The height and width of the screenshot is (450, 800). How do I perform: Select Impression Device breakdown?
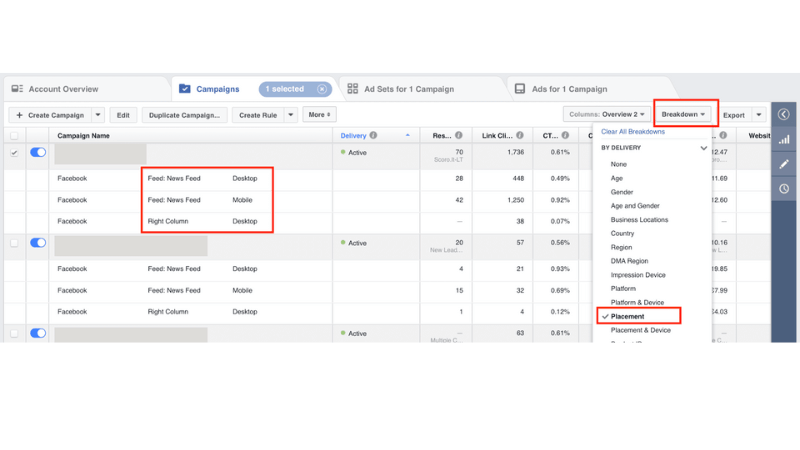[638, 275]
